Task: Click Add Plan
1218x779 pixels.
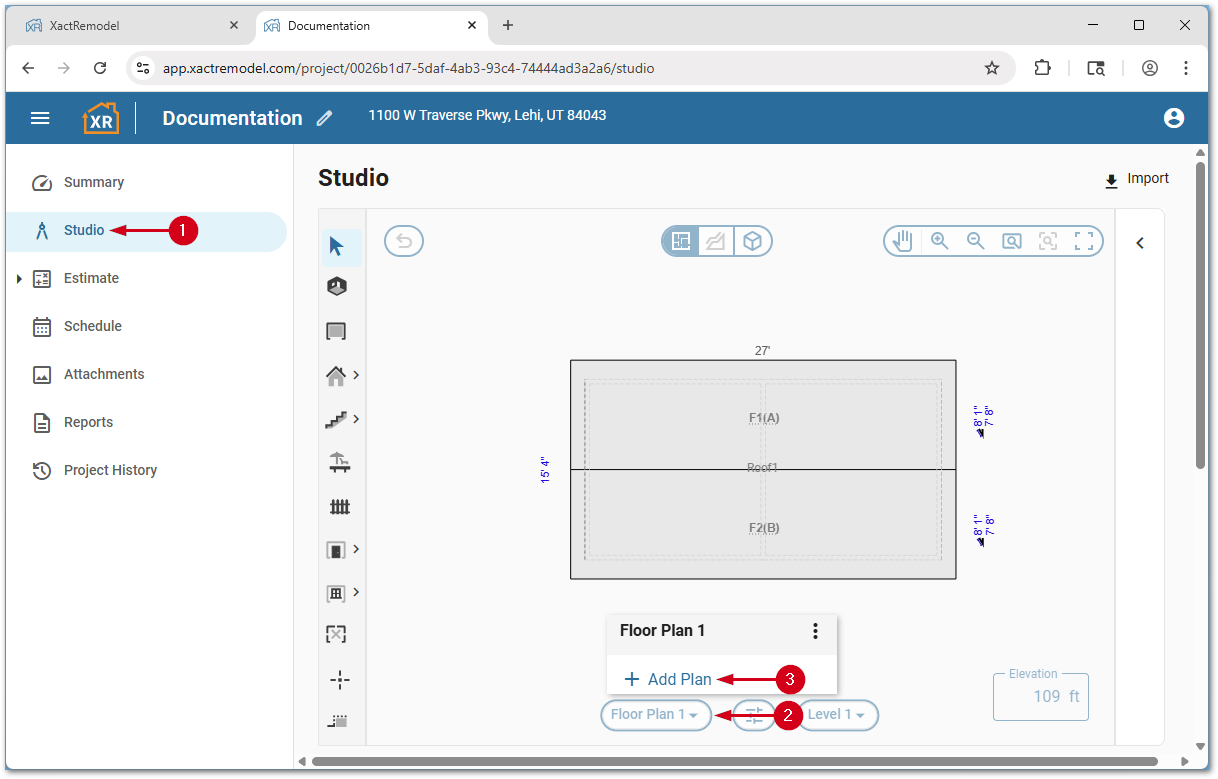Action: 668,679
